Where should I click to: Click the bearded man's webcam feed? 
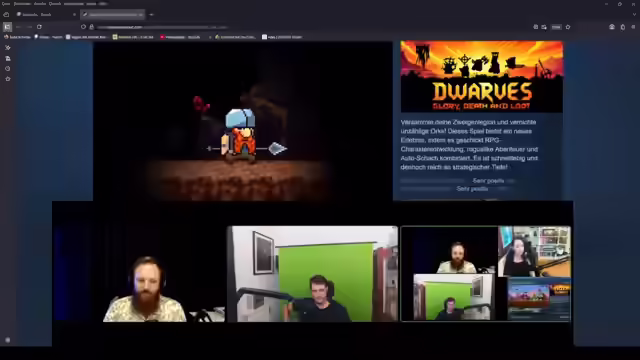tap(139, 274)
